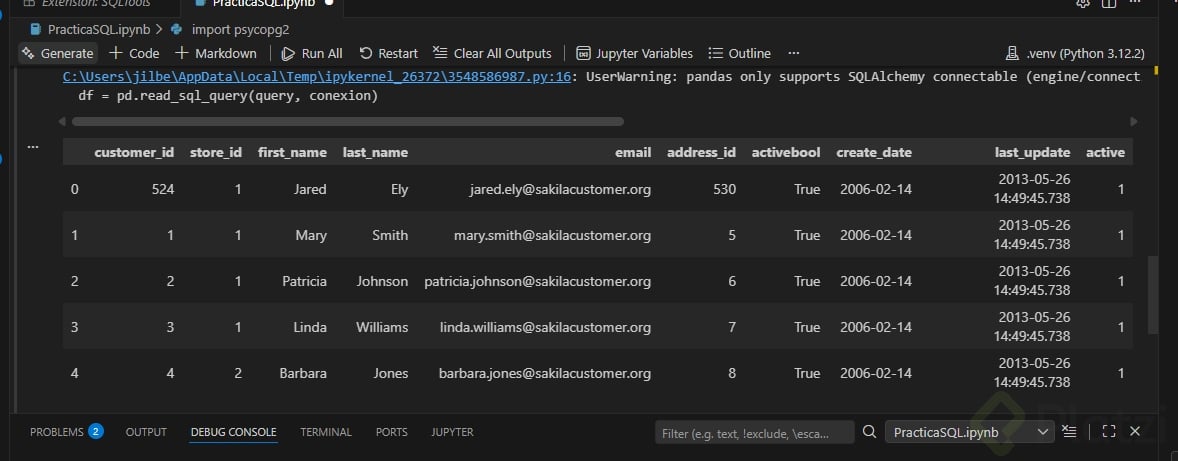Click PracticaSQL.ipynb in the breadcrumb
Screen dimensions: 1178x461
[90, 30]
